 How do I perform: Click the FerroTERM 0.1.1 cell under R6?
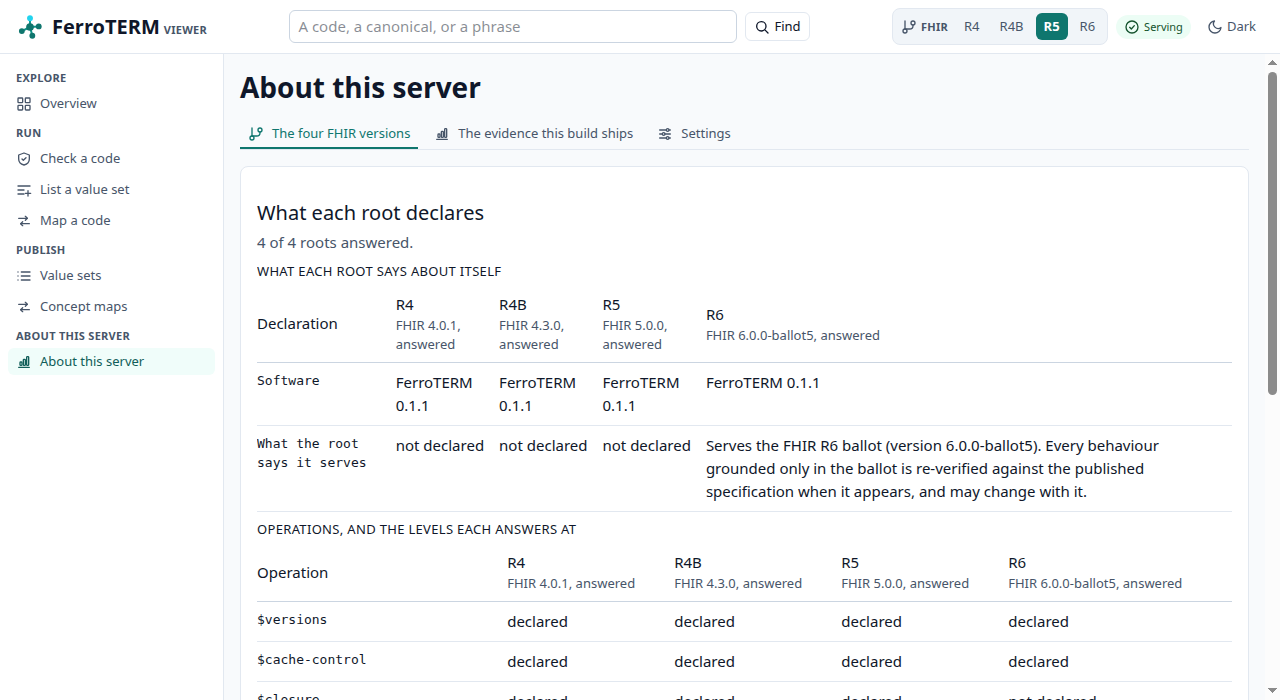763,383
